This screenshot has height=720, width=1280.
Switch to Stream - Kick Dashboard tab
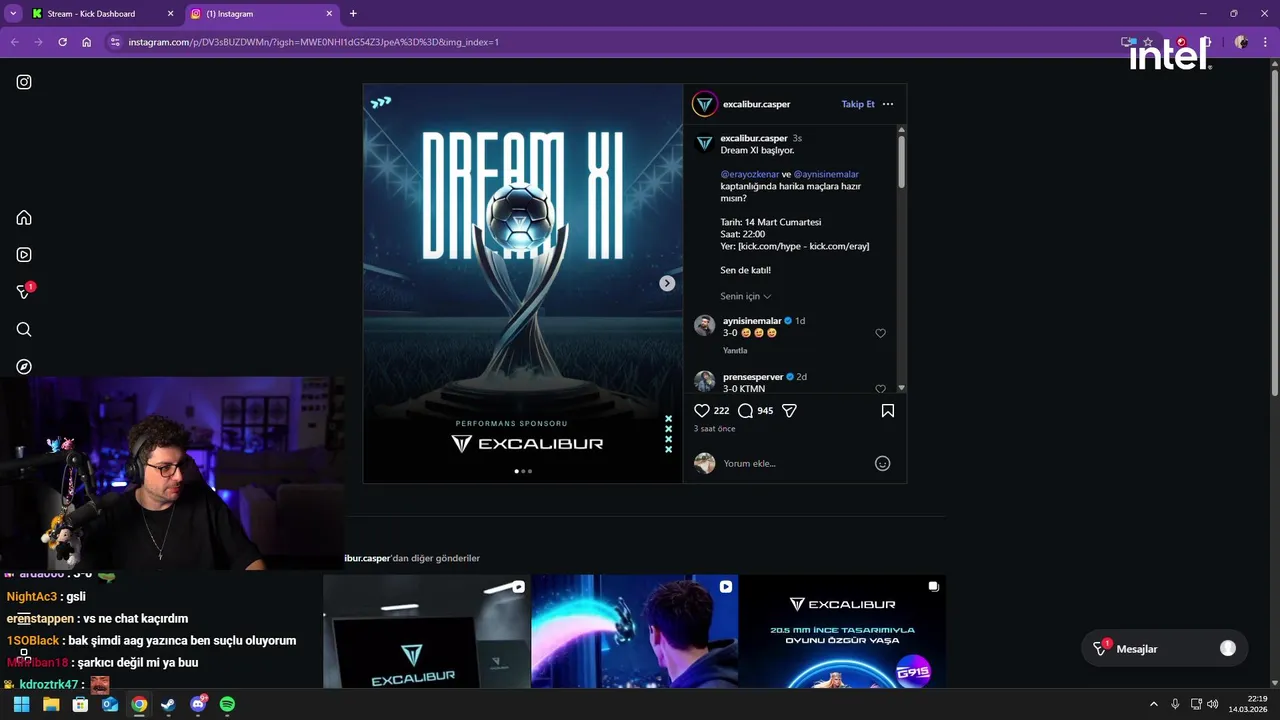point(102,14)
